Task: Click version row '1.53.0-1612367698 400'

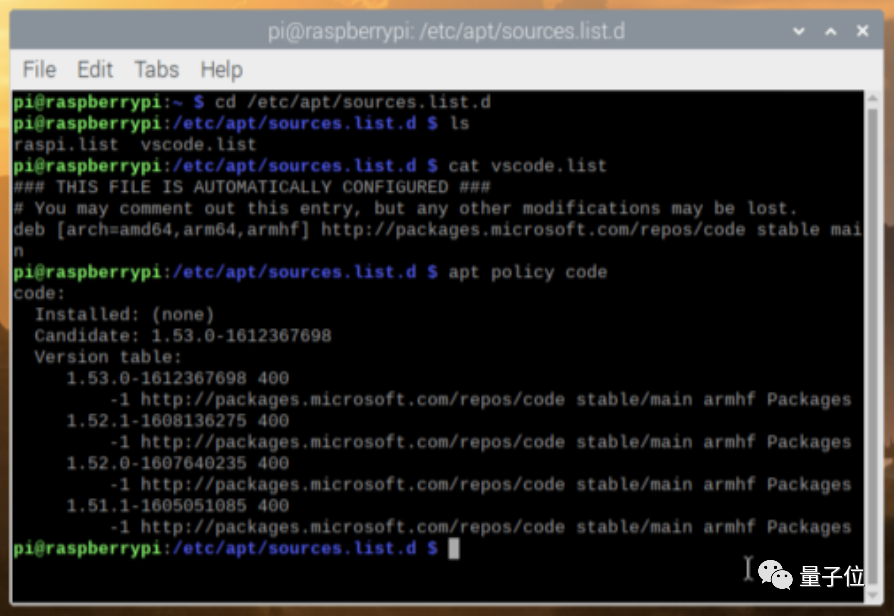Action: tap(177, 378)
